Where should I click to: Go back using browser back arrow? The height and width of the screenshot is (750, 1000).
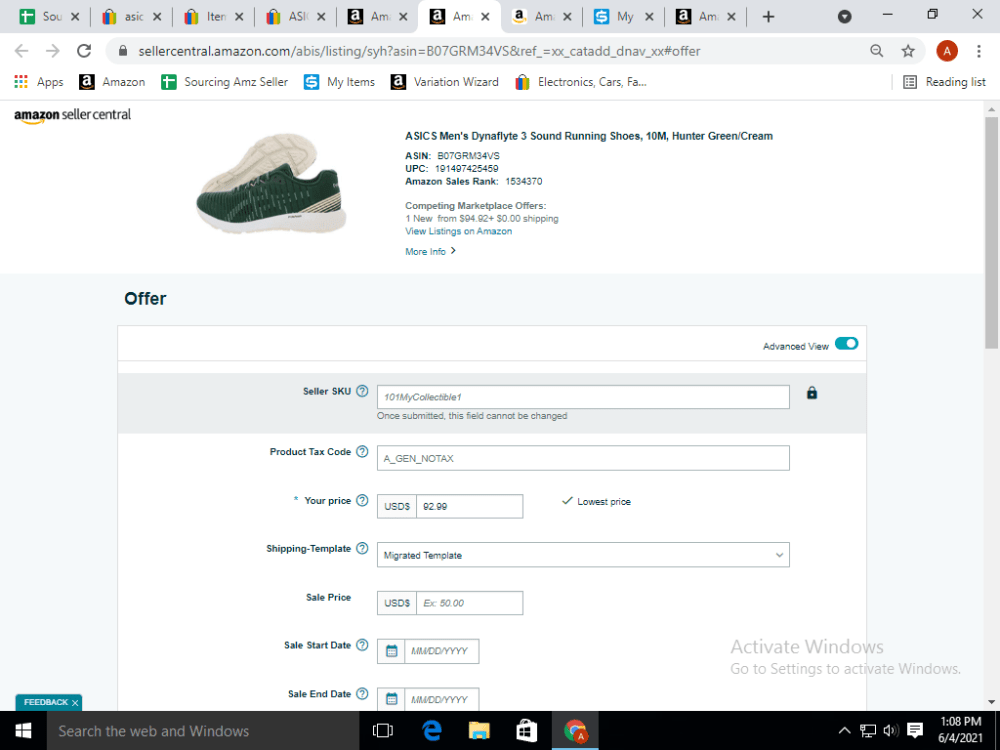[x=22, y=51]
